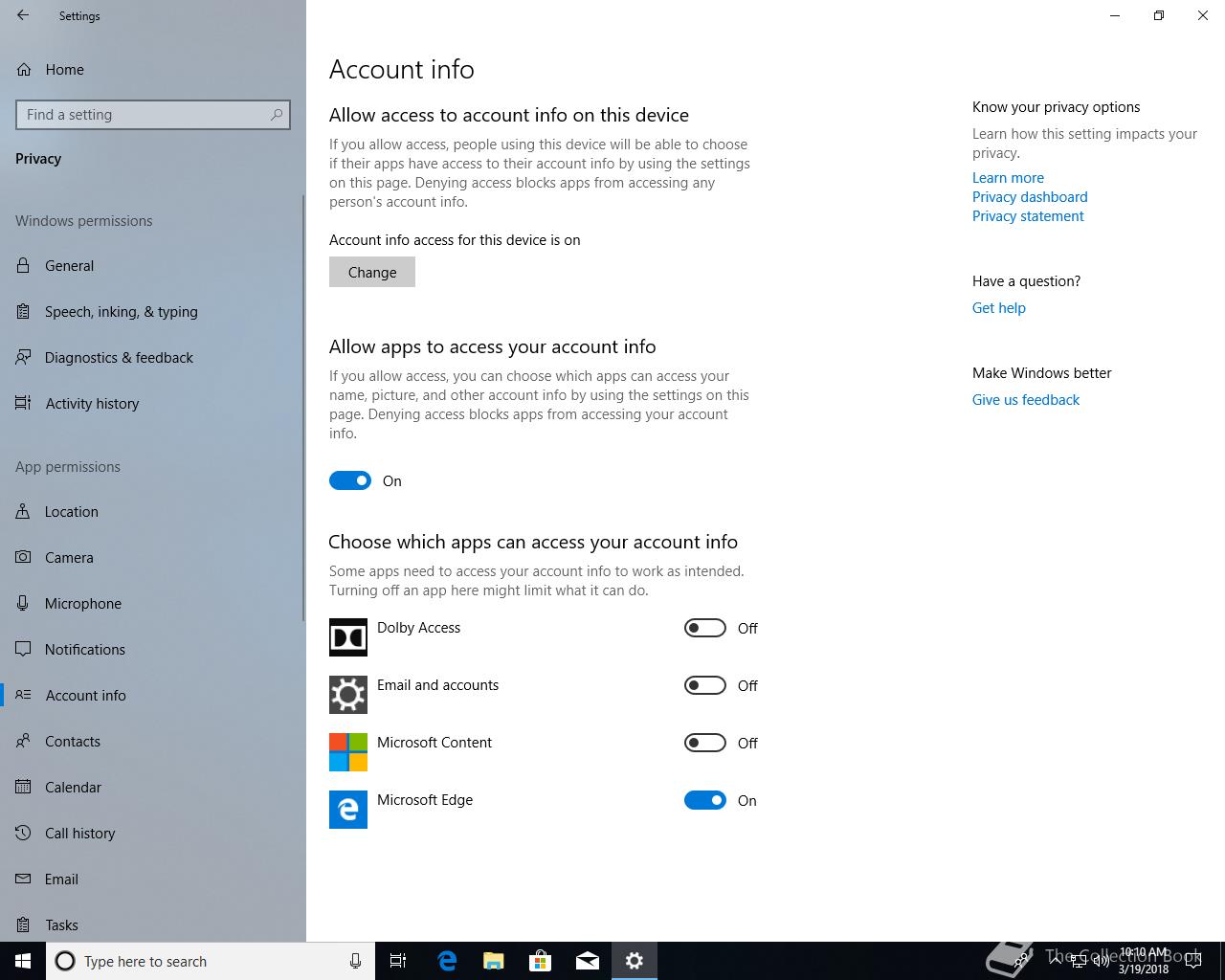This screenshot has width=1225, height=980.
Task: Open Speech, inking, & typing settings
Action: [151, 311]
